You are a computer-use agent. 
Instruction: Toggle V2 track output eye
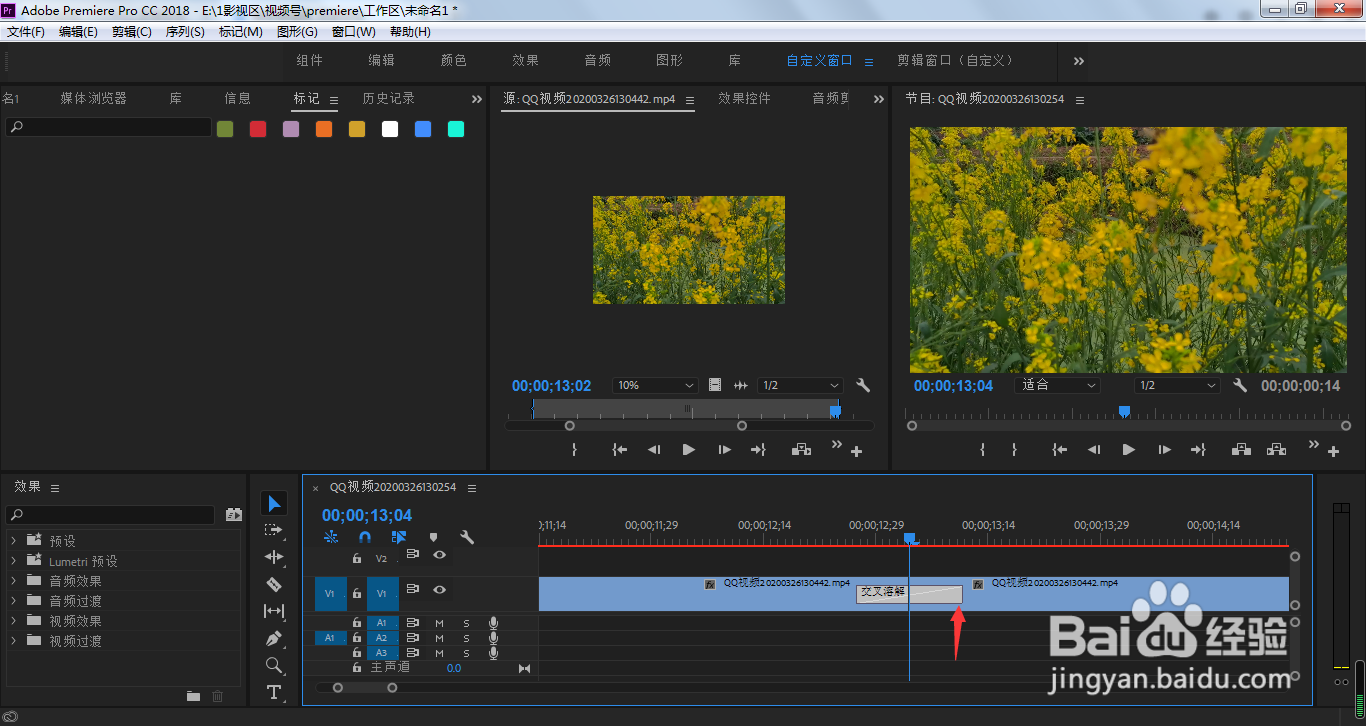(439, 554)
